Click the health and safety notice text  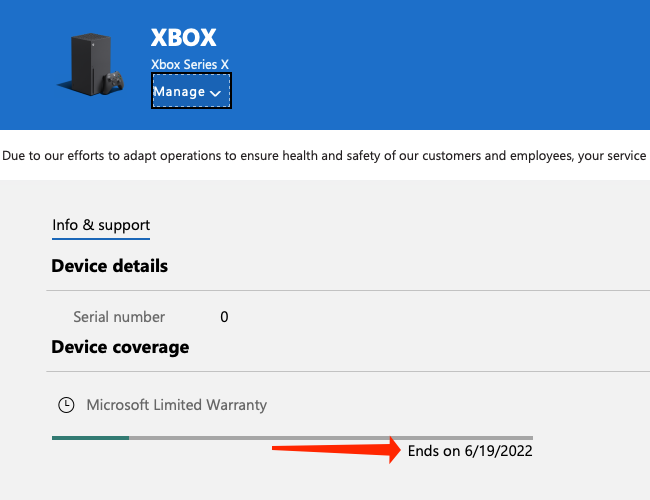pyautogui.click(x=325, y=155)
